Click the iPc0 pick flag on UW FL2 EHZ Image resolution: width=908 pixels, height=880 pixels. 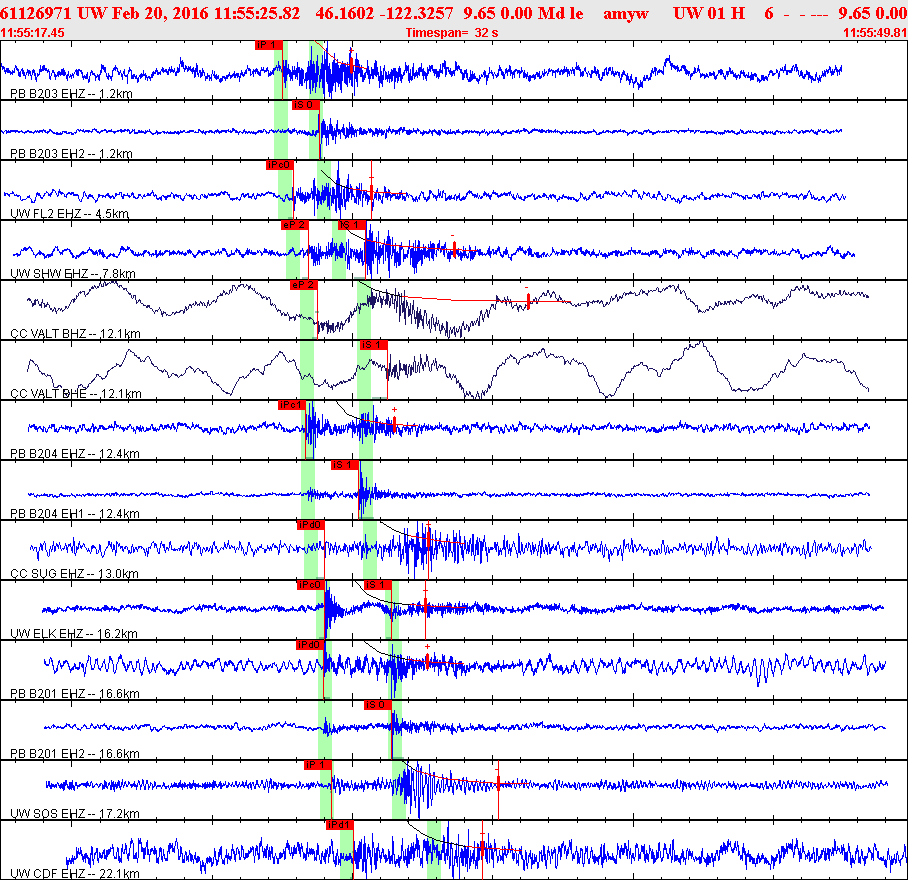click(280, 165)
